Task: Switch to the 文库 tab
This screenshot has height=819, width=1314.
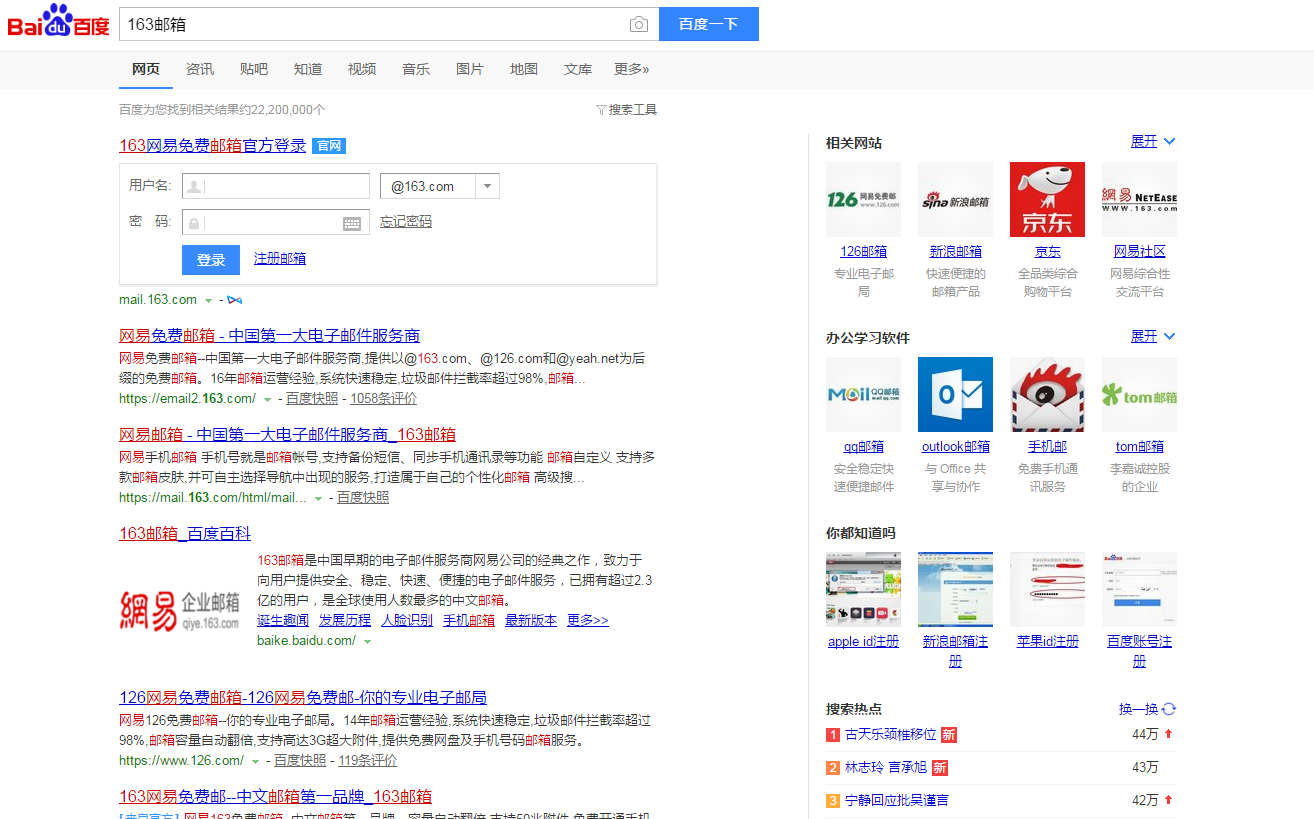Action: point(578,69)
